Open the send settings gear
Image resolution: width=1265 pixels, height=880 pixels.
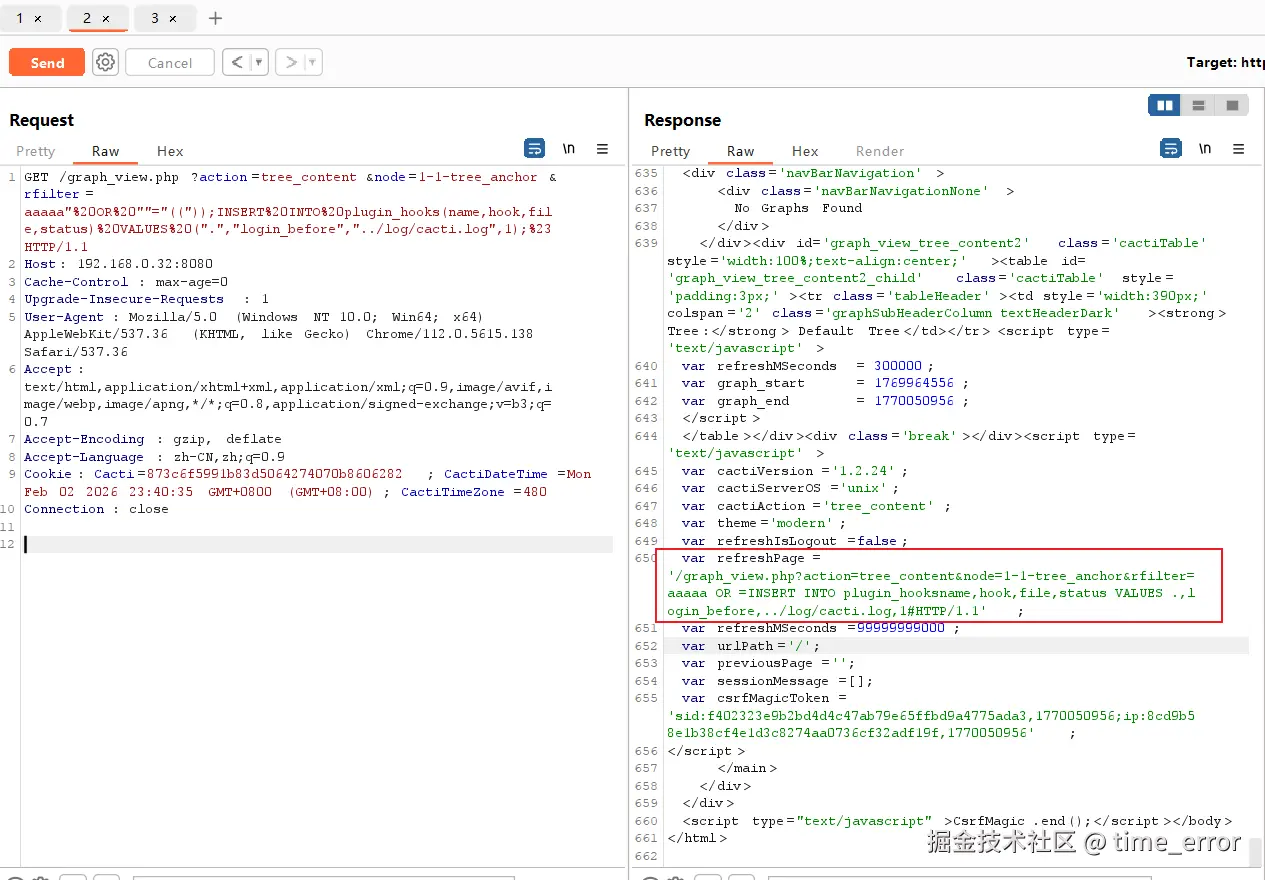point(105,62)
